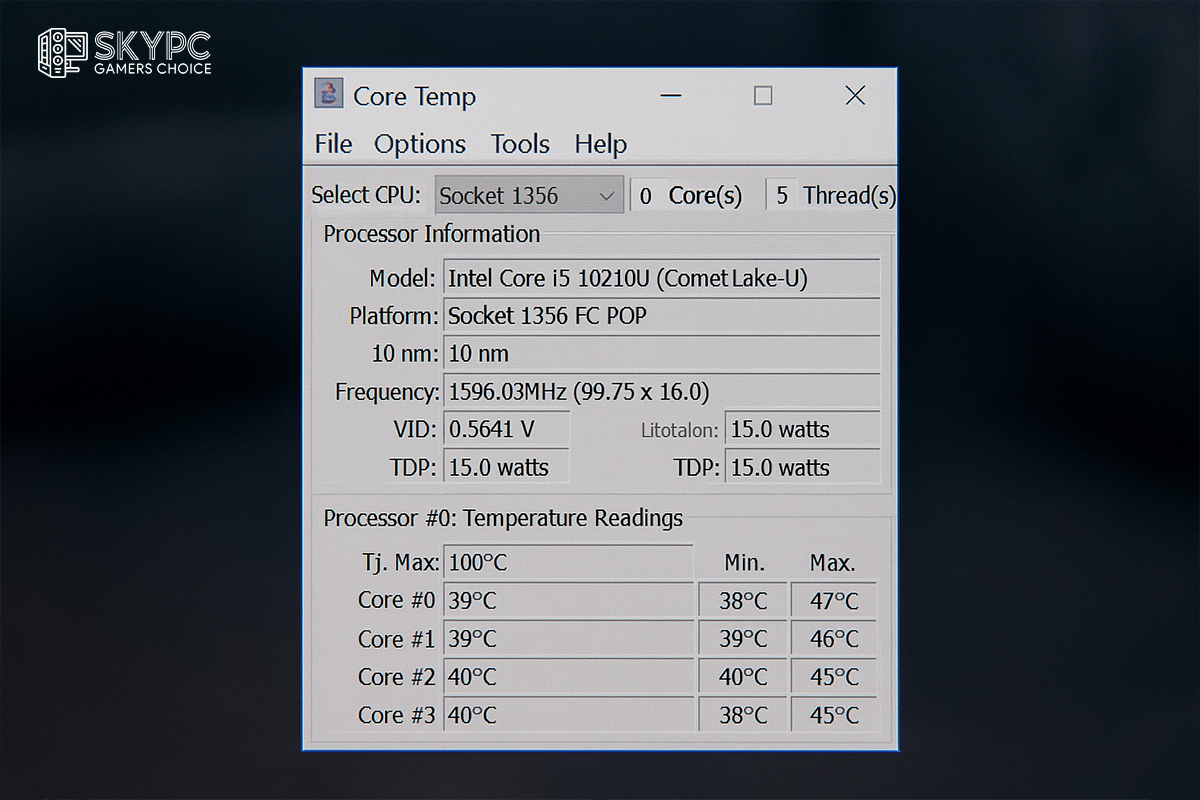The image size is (1200, 800).
Task: Click the VID: label
Action: (x=415, y=430)
